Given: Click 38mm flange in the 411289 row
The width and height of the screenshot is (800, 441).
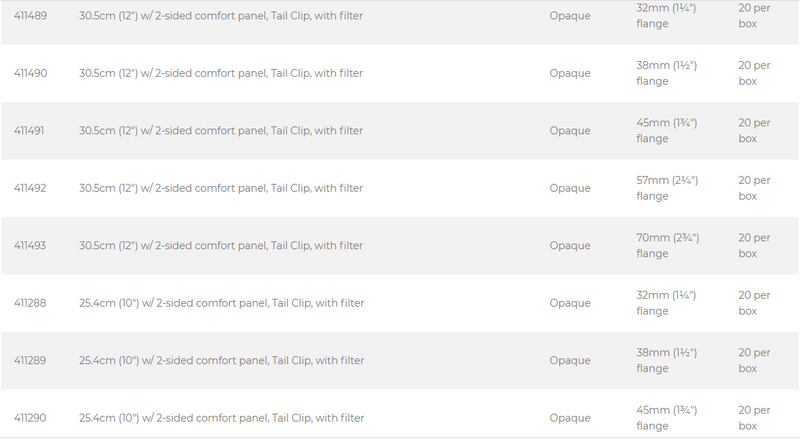Looking at the screenshot, I should click(666, 360).
